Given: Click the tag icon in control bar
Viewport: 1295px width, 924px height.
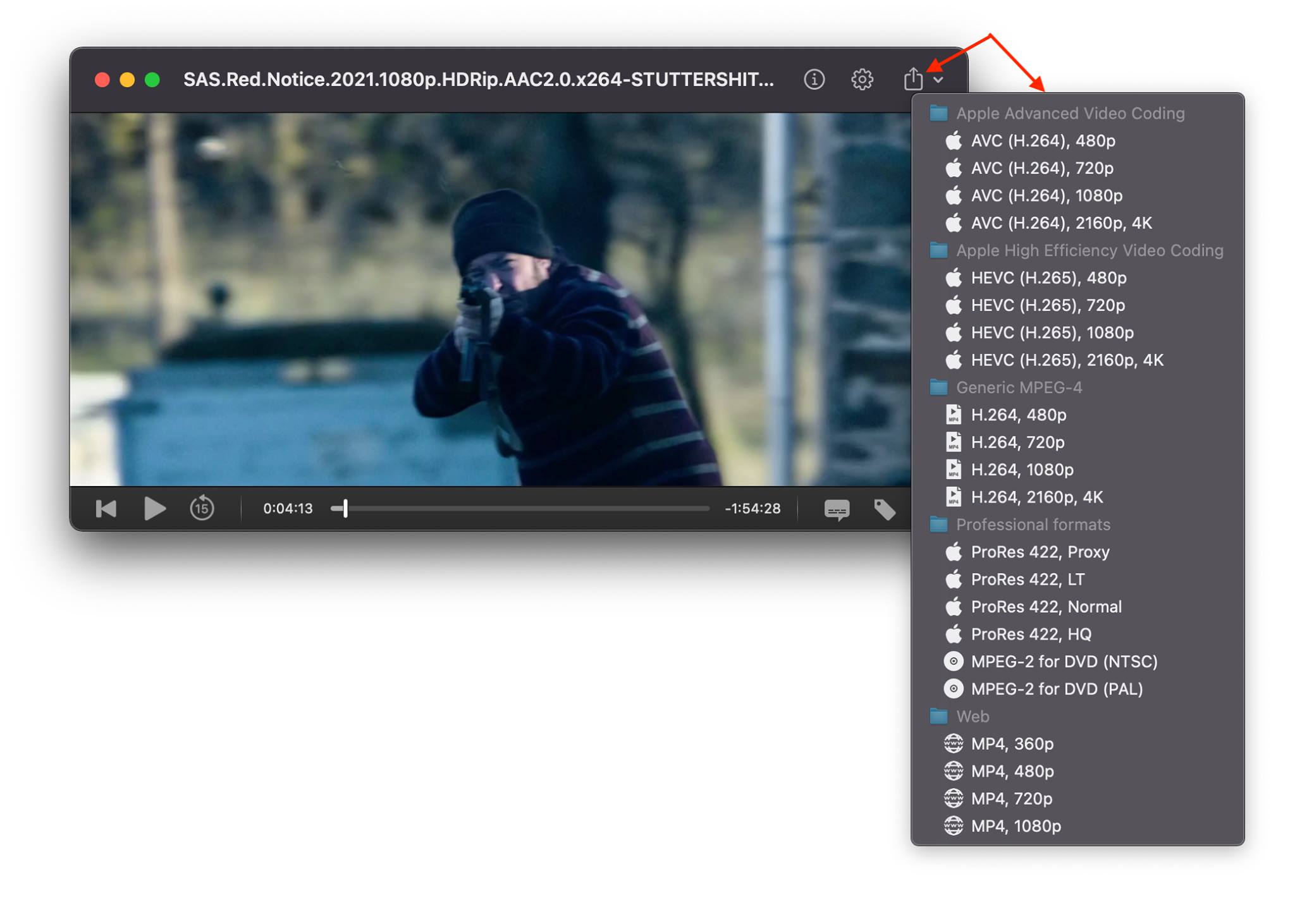Looking at the screenshot, I should (x=884, y=509).
